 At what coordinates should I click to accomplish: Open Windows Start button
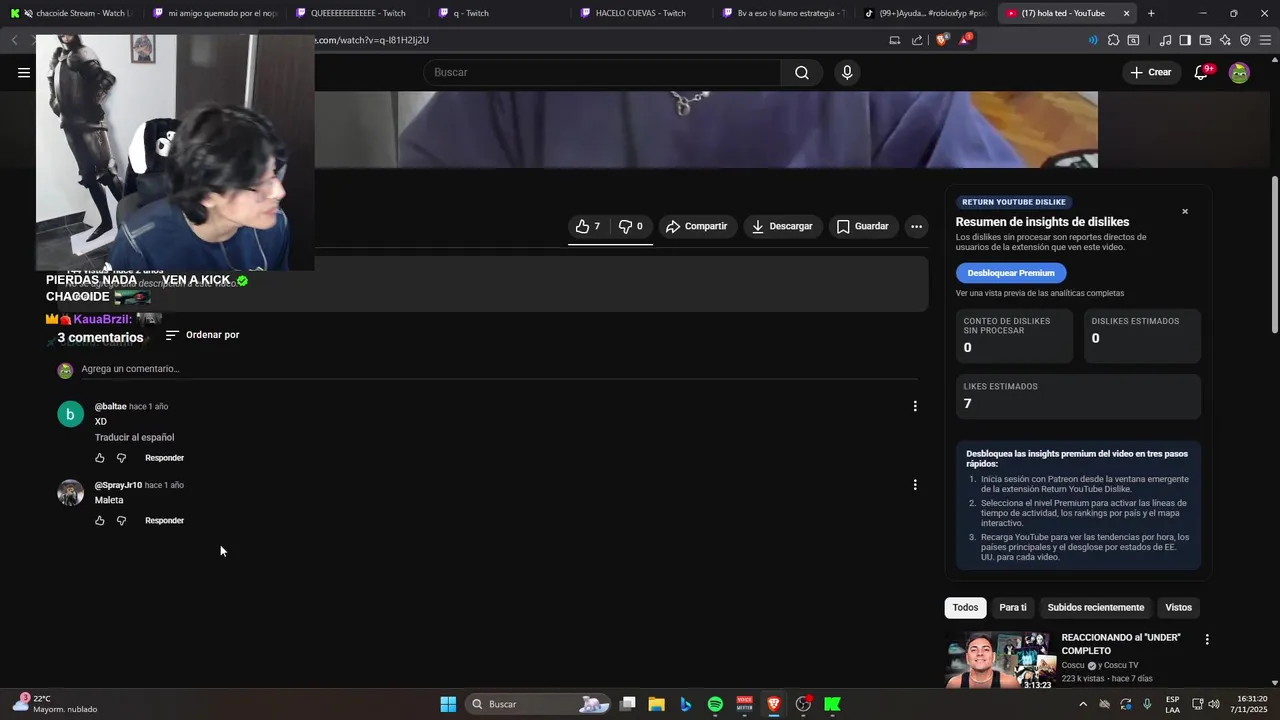pos(448,704)
